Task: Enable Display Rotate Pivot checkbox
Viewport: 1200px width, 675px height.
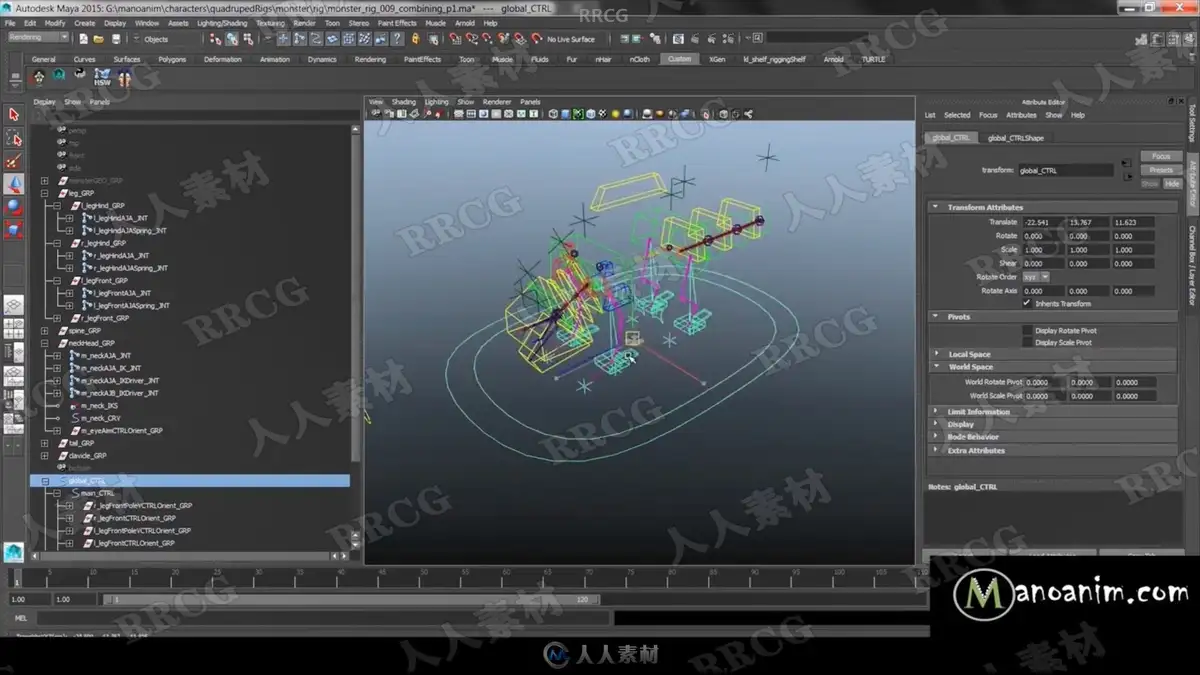Action: point(1027,330)
